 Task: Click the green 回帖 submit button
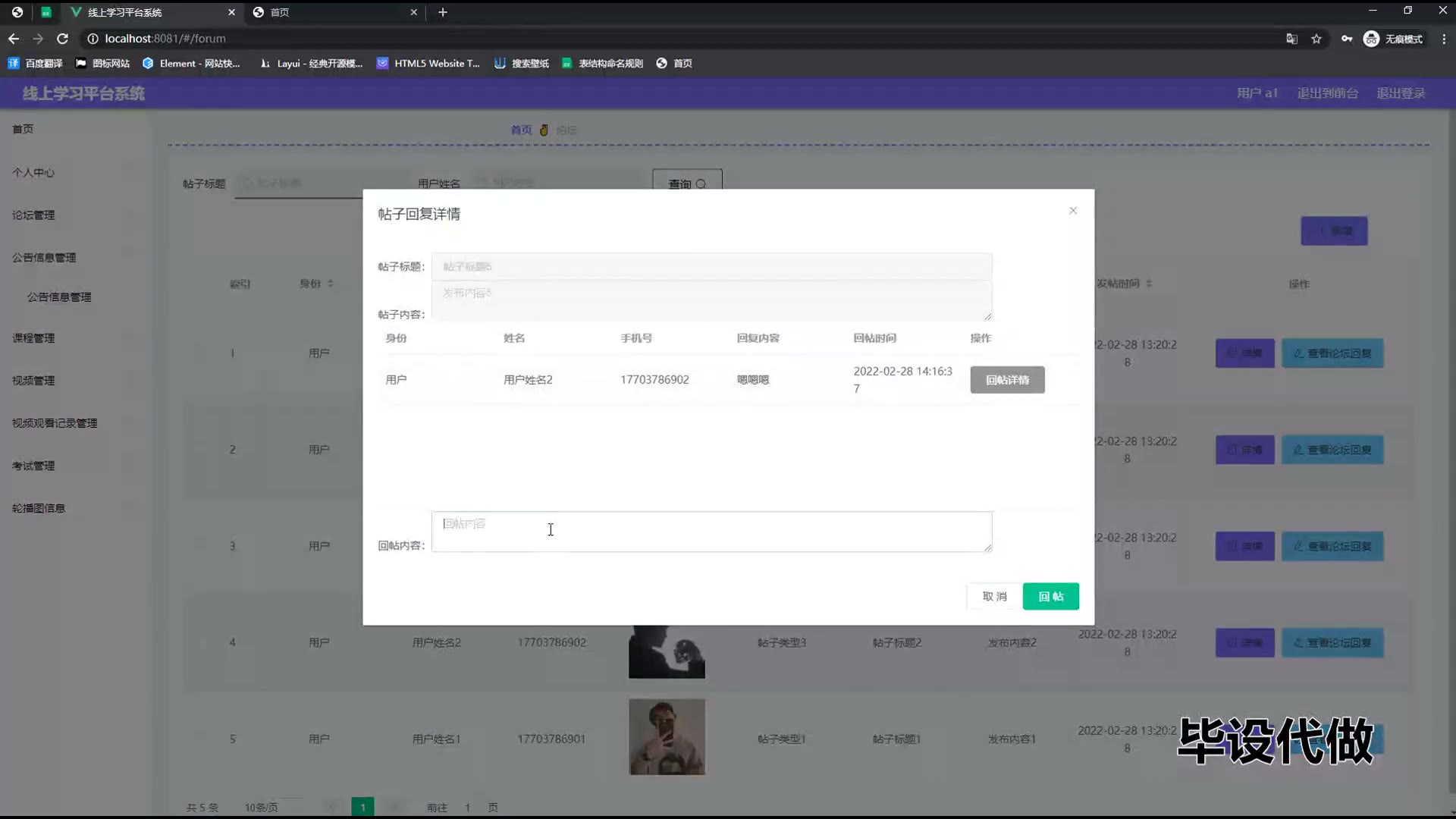point(1050,597)
